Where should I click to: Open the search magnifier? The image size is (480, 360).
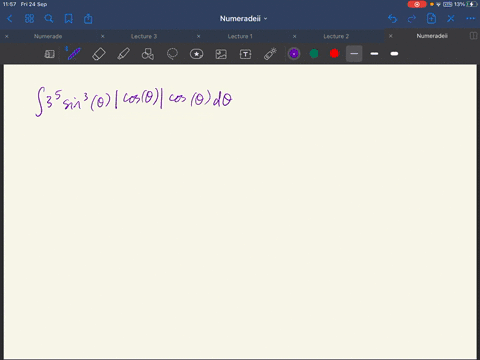[49, 19]
